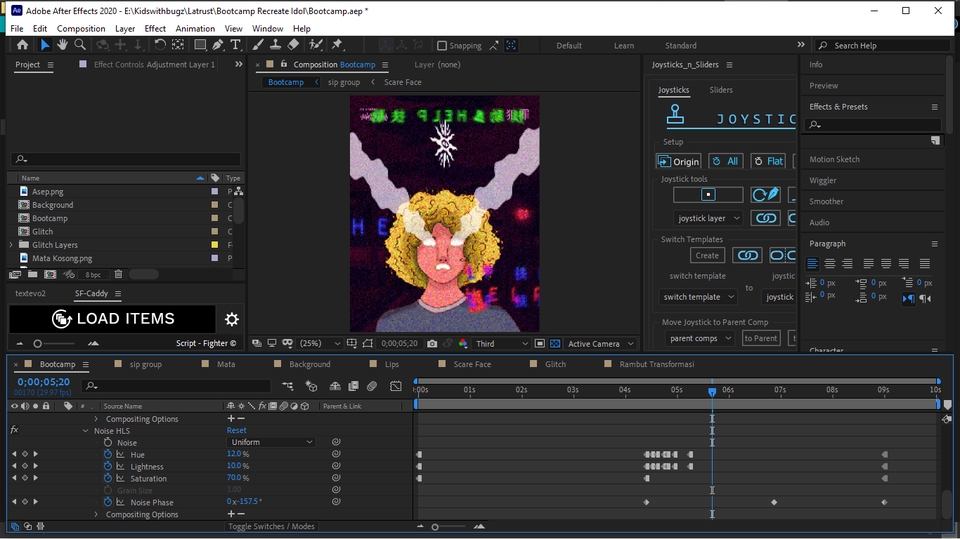
Task: Open the joystick layer dropdown
Action: (708, 218)
